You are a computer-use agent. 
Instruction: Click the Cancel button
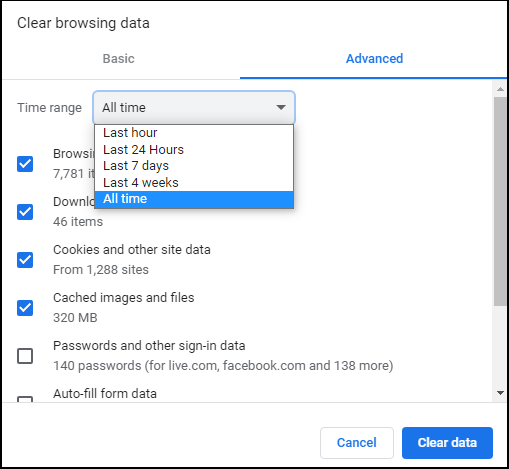coord(357,443)
